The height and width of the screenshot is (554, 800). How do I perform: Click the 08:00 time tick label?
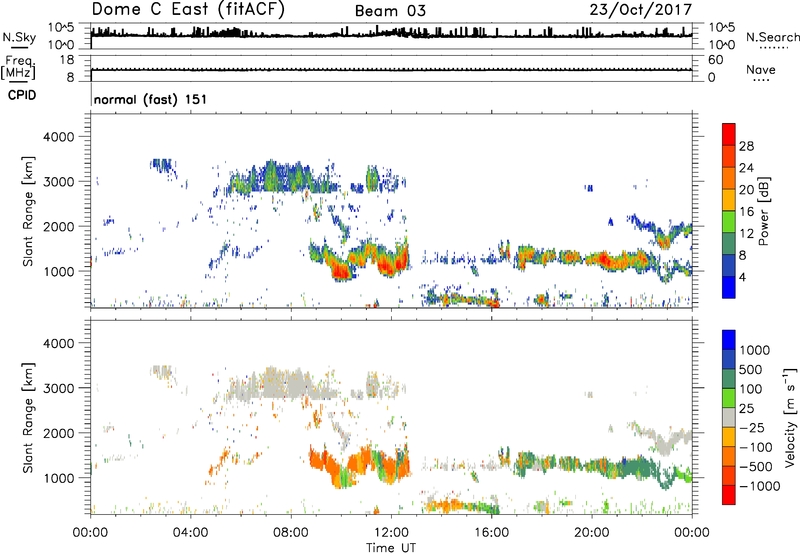(x=291, y=533)
